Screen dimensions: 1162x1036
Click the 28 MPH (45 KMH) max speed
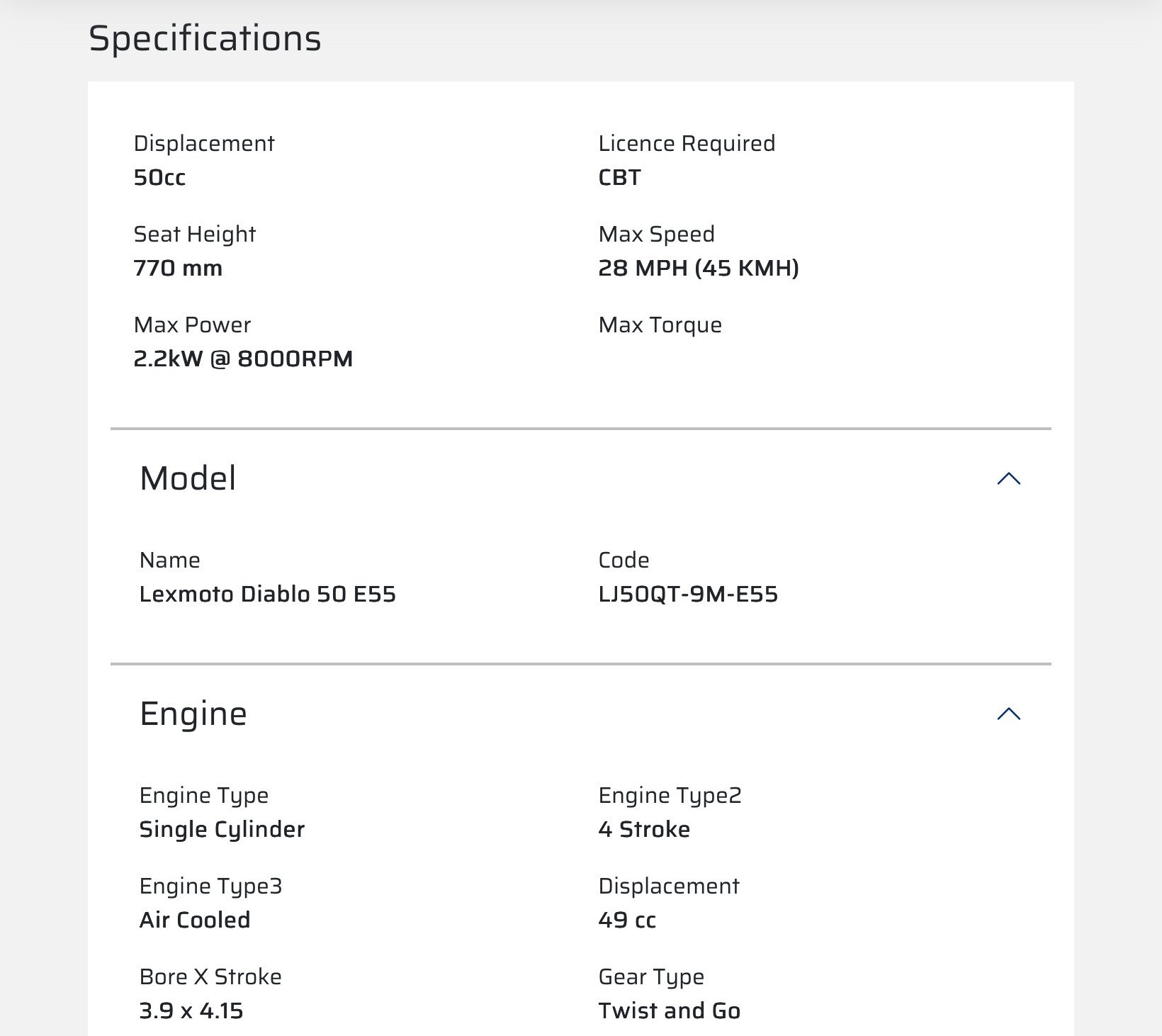pyautogui.click(x=698, y=268)
